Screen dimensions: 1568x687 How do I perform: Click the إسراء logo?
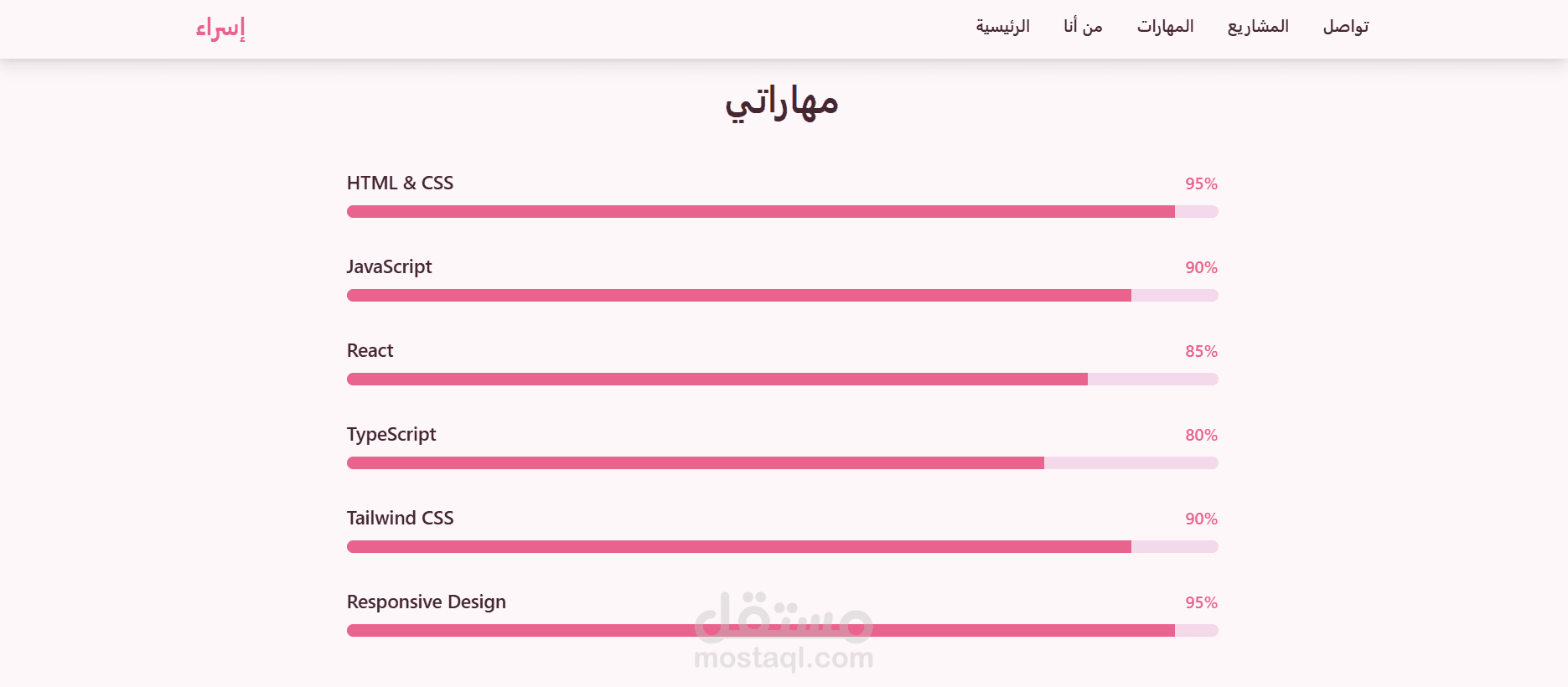(220, 28)
